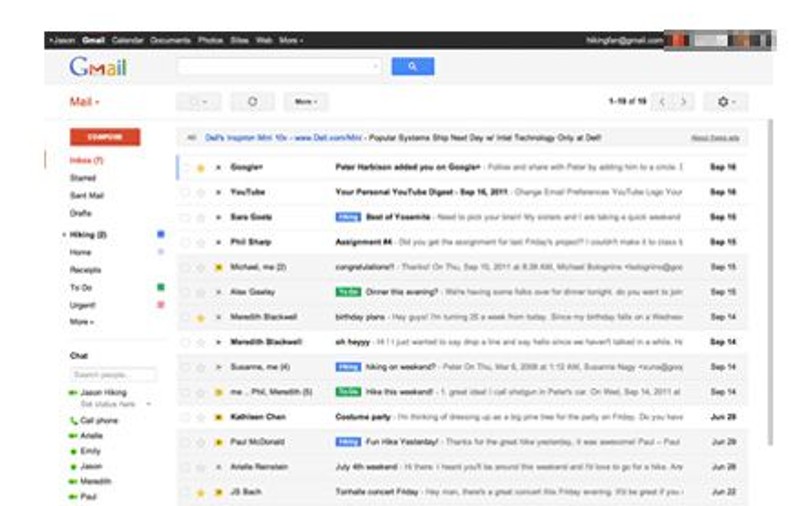Open the Starred folder
This screenshot has width=800, height=506.
coord(83,178)
